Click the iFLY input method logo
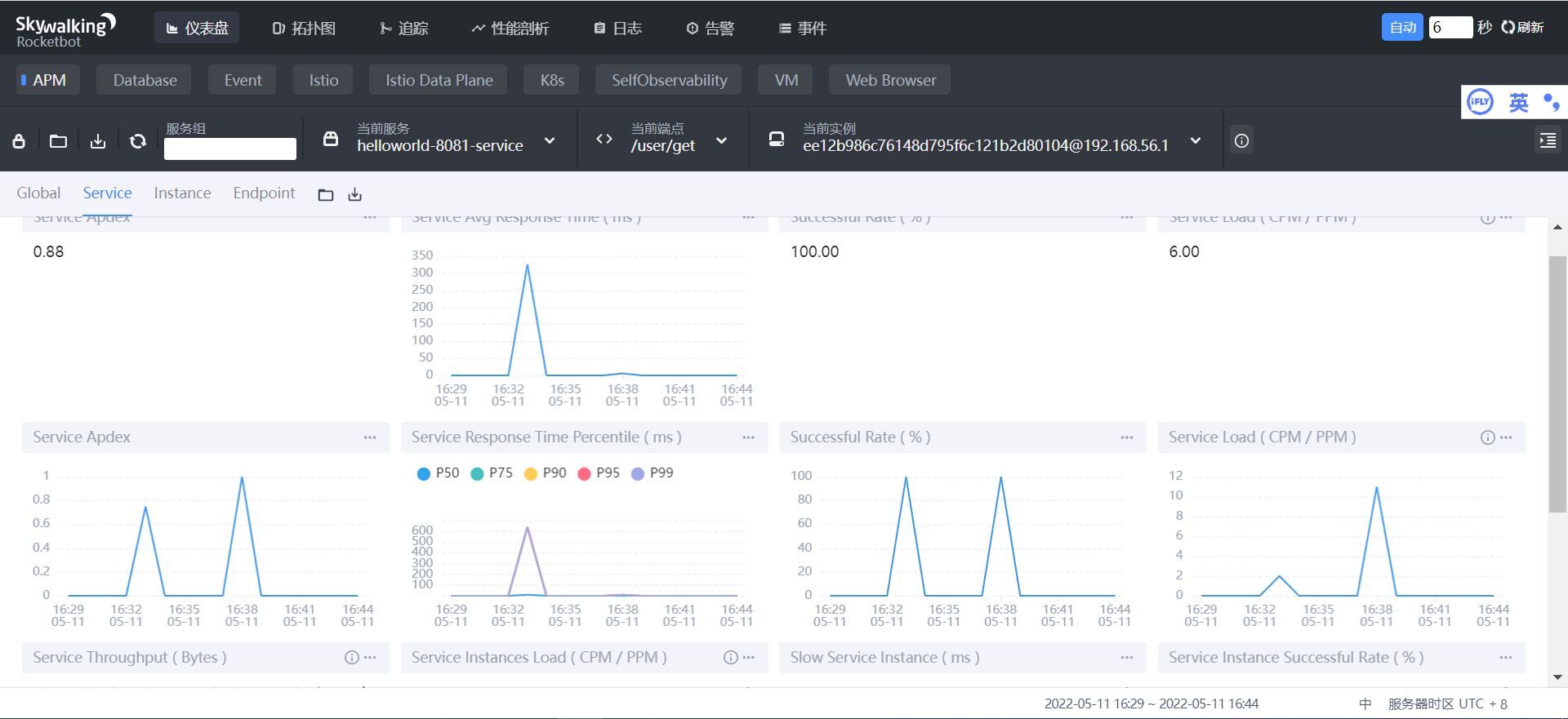This screenshot has width=1568, height=719. (1480, 102)
